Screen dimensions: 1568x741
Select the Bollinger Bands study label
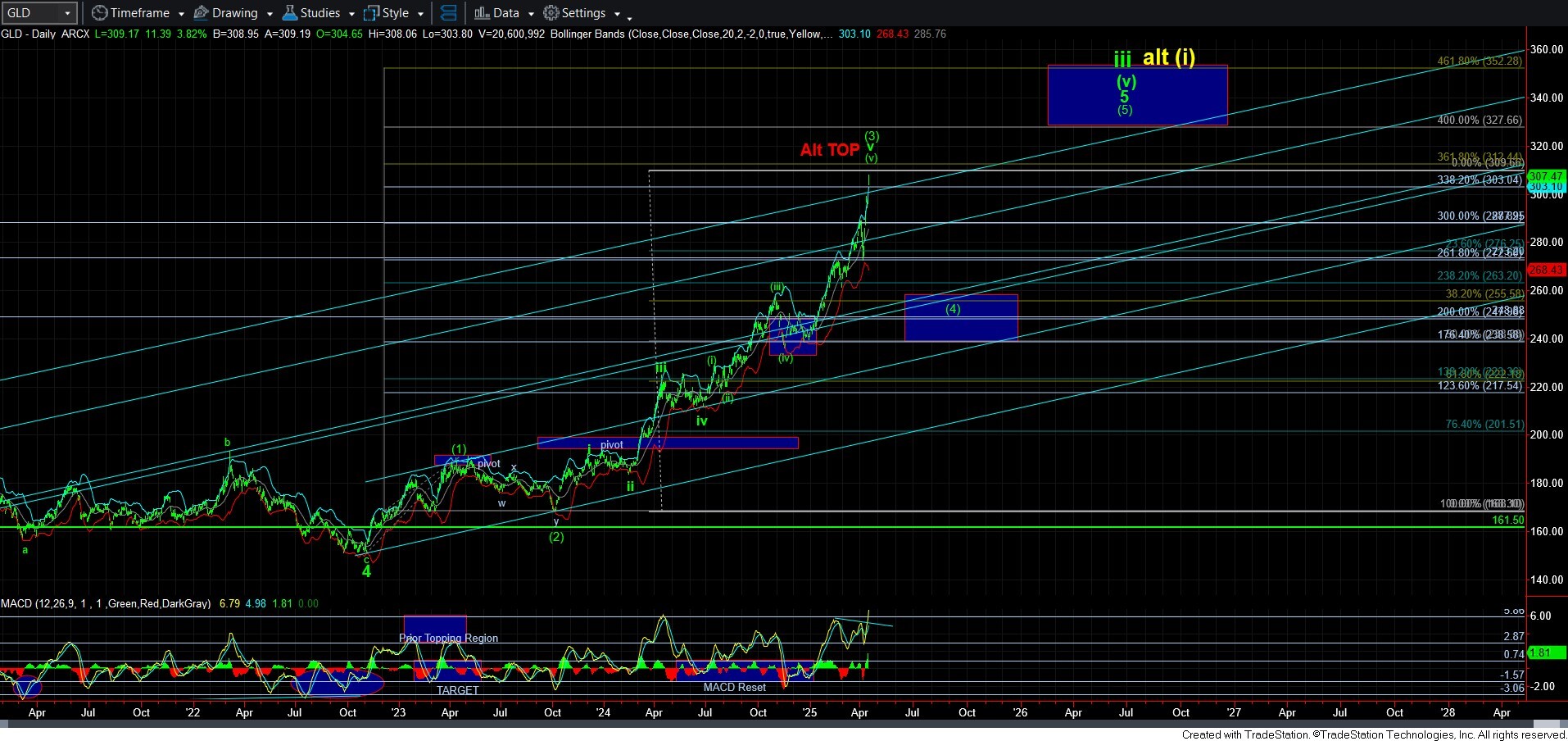tap(692, 34)
